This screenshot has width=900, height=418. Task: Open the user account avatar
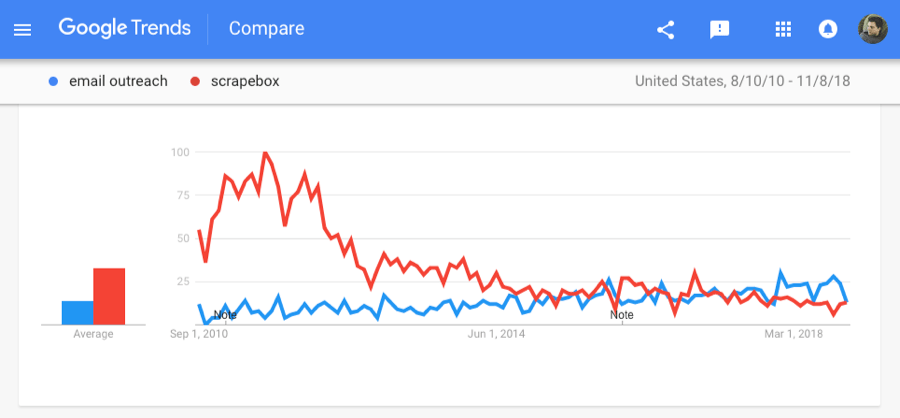(x=872, y=29)
